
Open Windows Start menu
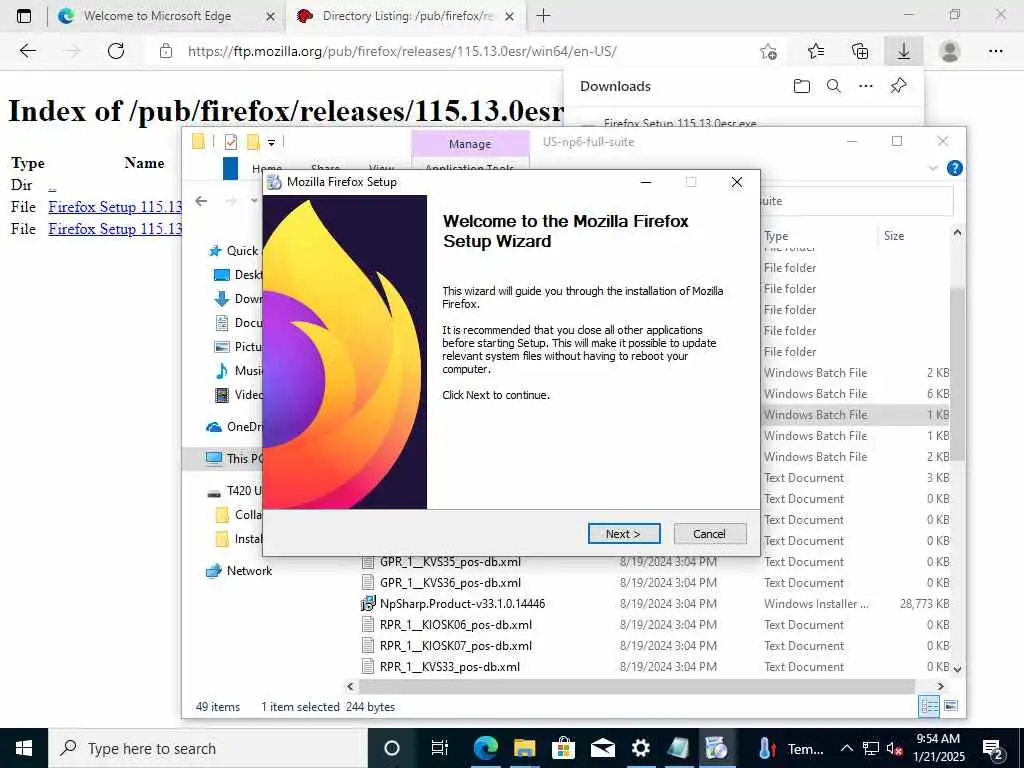(x=24, y=748)
